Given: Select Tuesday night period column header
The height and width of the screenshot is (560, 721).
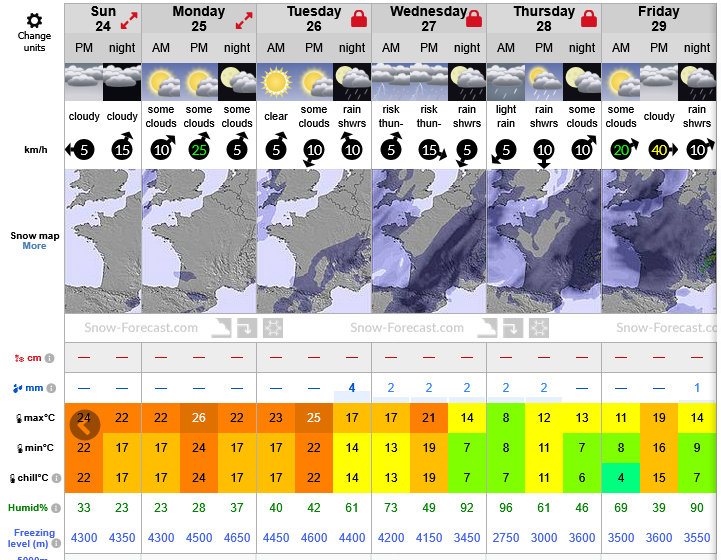Looking at the screenshot, I should pos(352,48).
